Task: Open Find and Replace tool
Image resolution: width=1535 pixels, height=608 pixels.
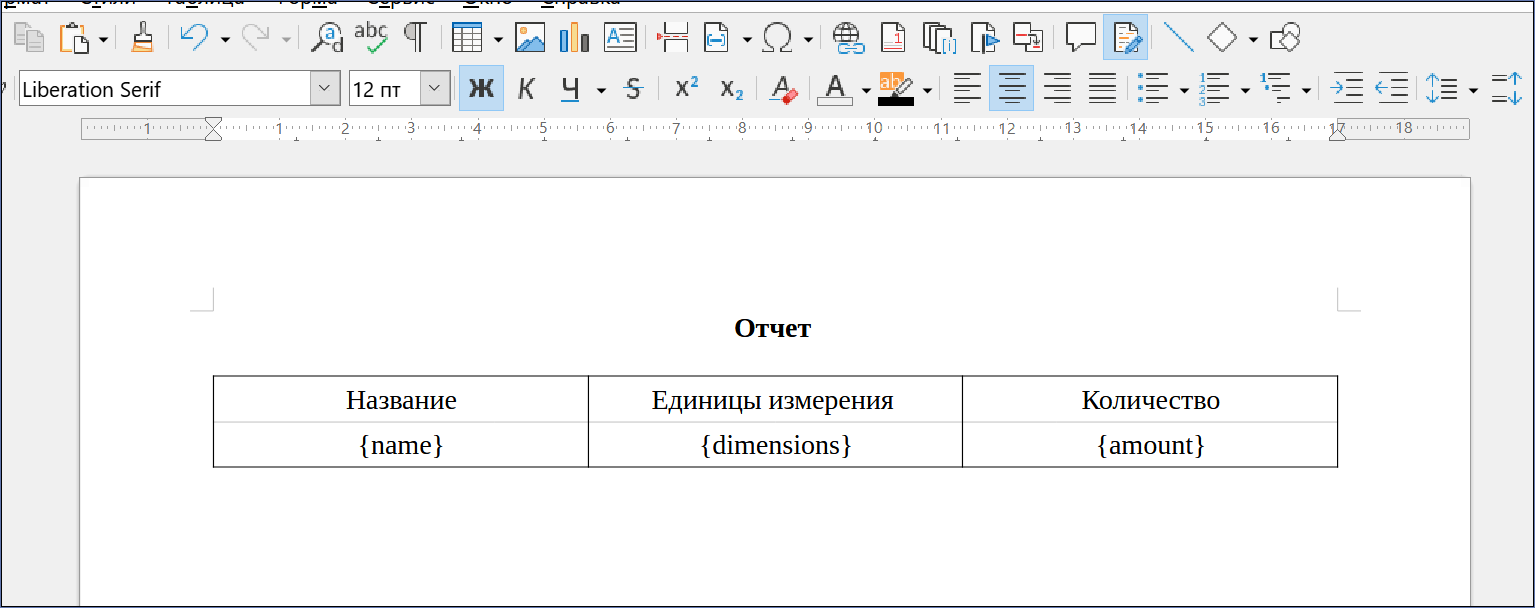Action: pos(326,38)
